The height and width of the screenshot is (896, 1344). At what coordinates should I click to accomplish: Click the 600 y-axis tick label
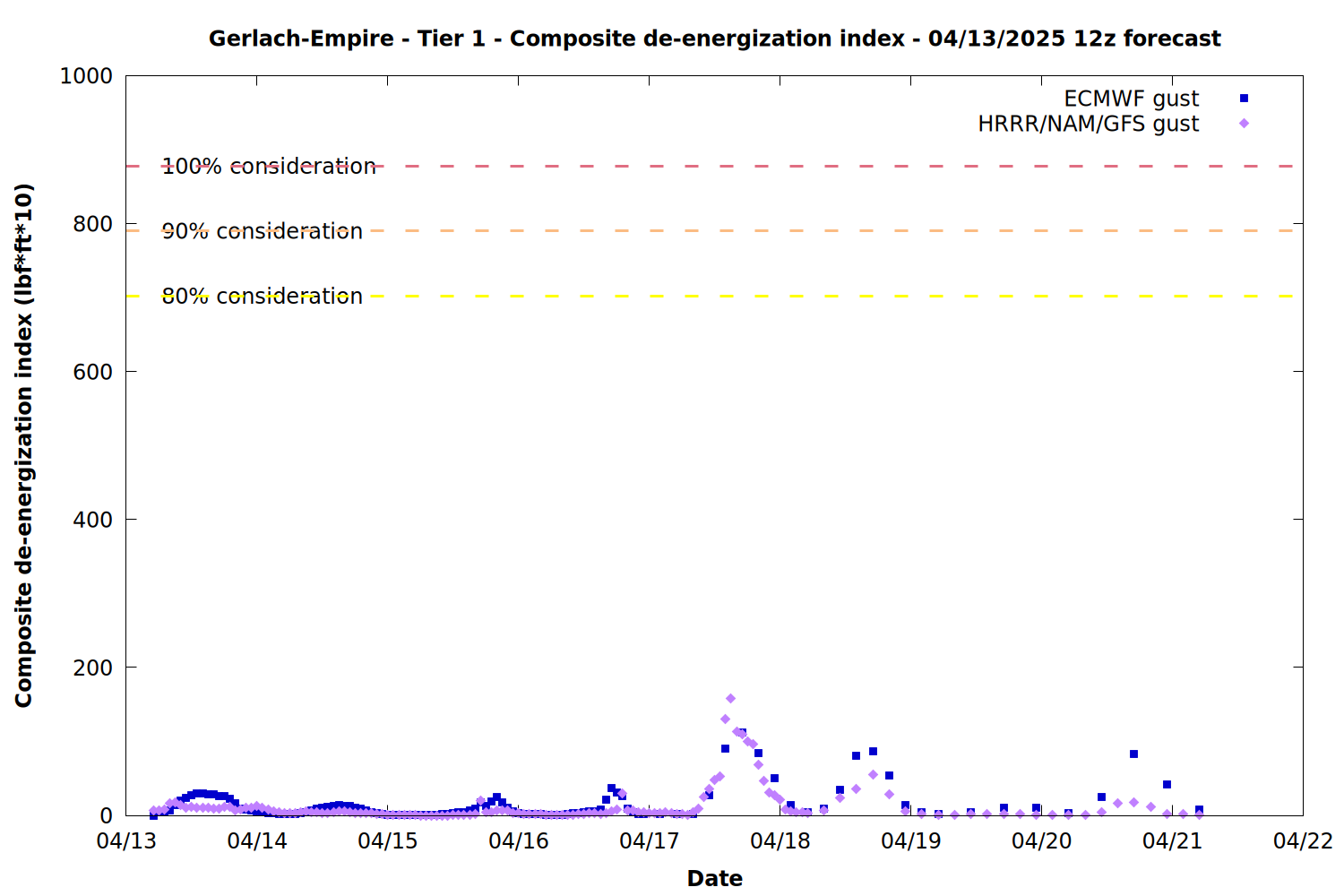point(93,372)
